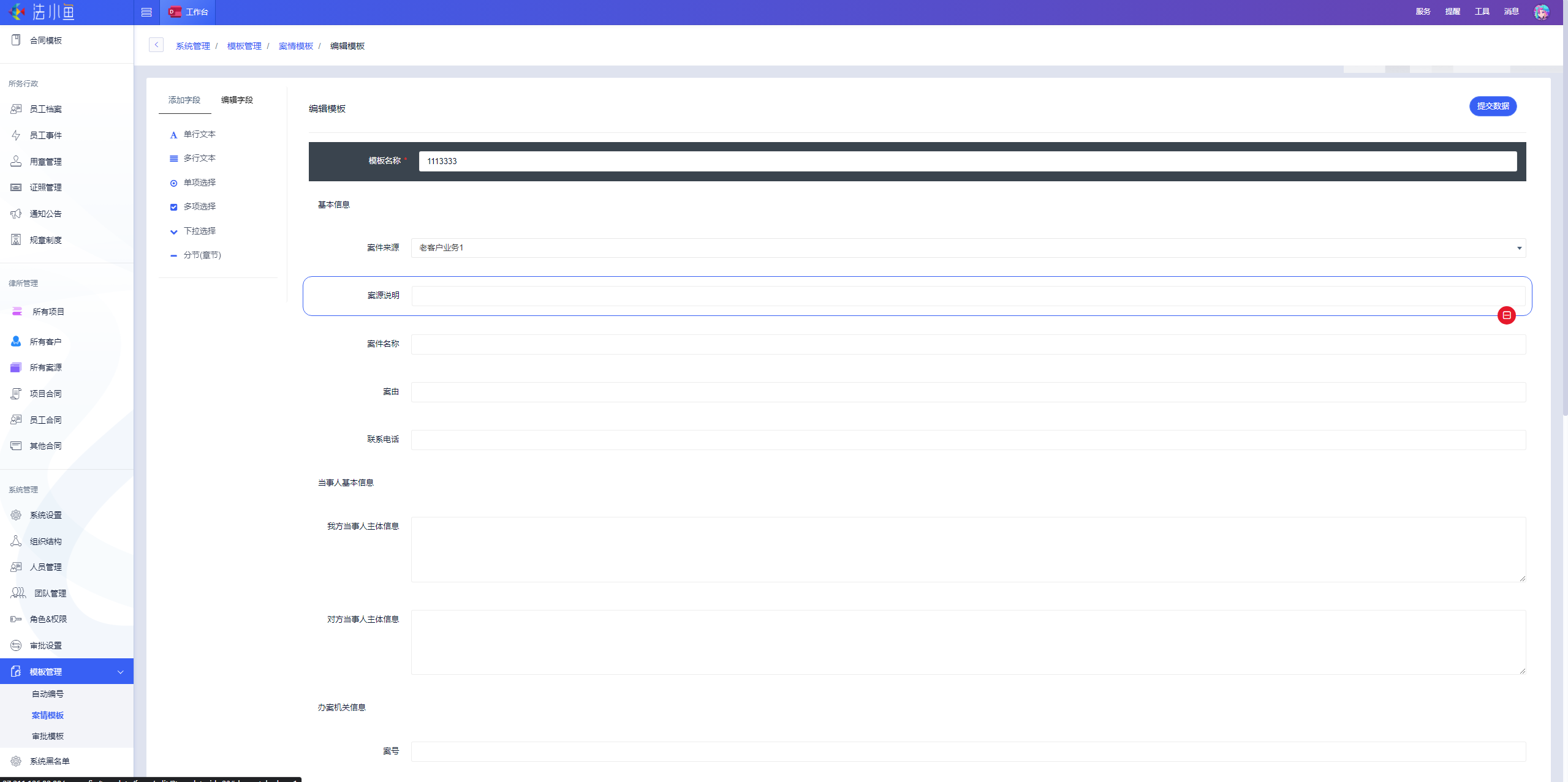Switch to the 编辑字段 tab
1568x782 pixels.
coord(237,100)
